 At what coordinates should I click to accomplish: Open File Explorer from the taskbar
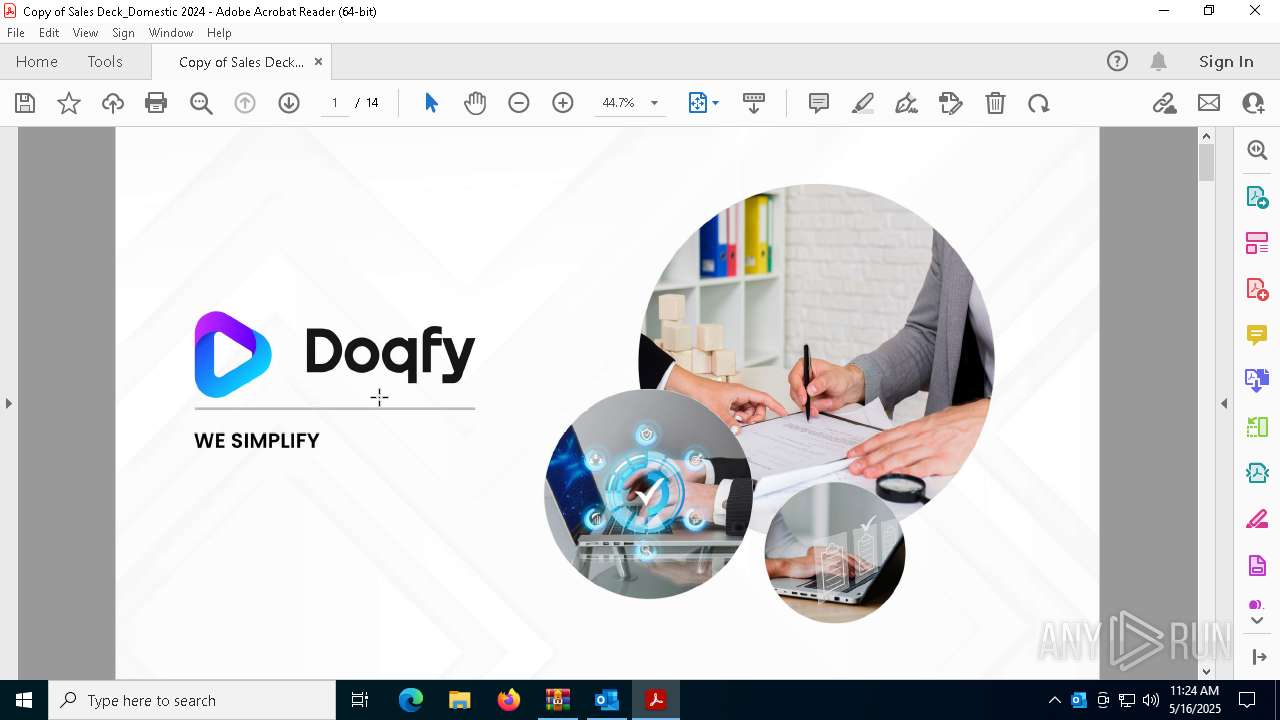pyautogui.click(x=459, y=700)
